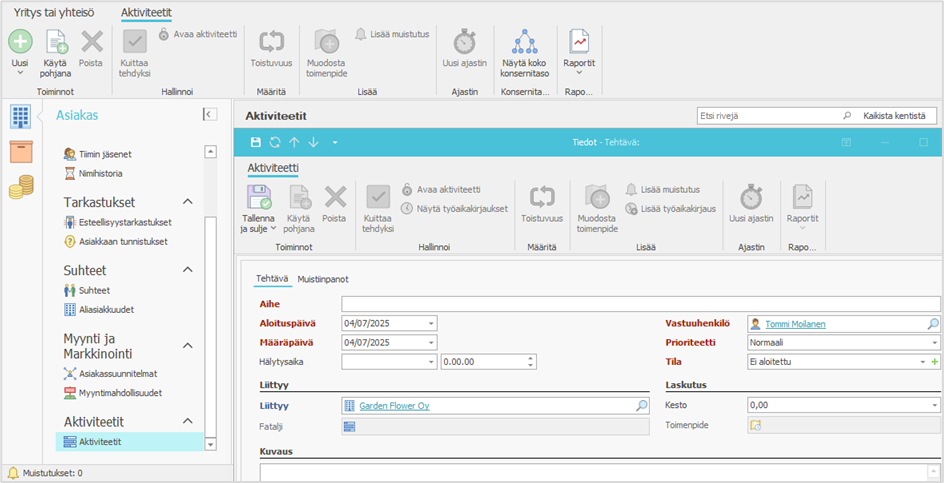The width and height of the screenshot is (944, 483).
Task: Collapse the Tarkastukset section
Action: (187, 202)
